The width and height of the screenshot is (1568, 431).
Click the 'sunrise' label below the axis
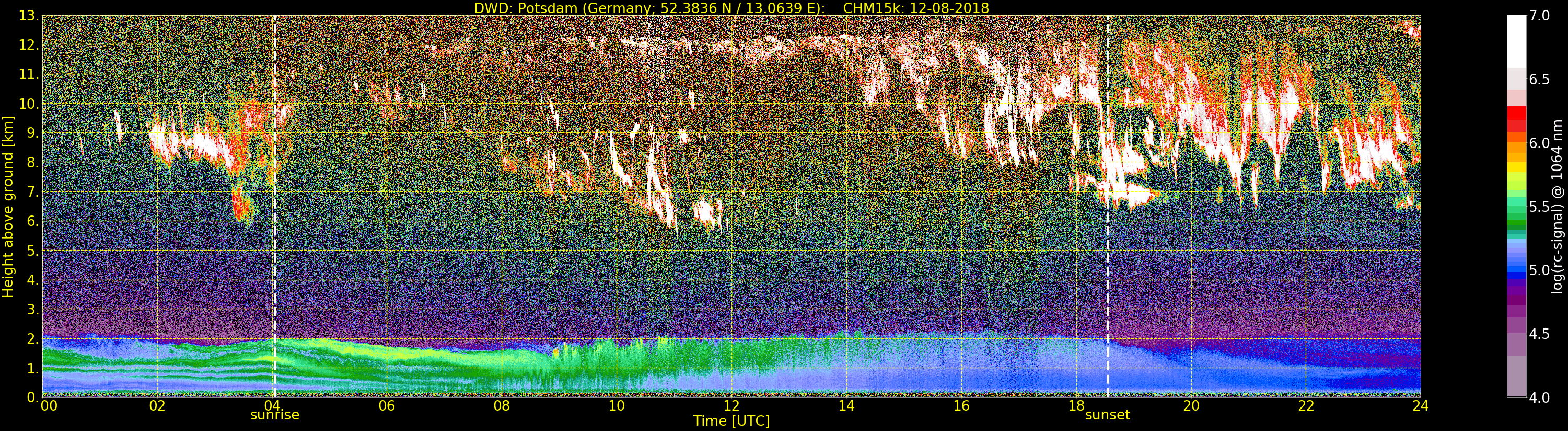click(x=274, y=415)
